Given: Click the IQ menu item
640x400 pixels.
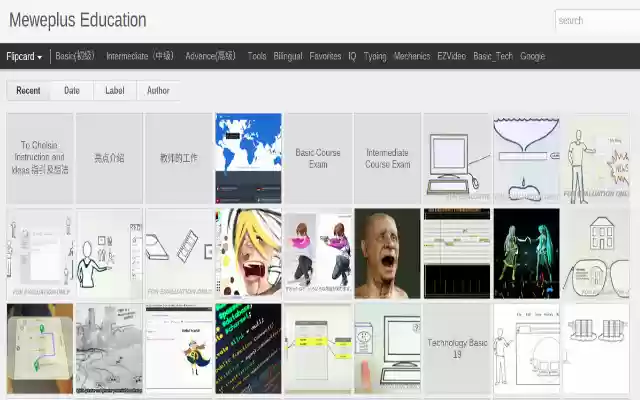Looking at the screenshot, I should click(352, 56).
